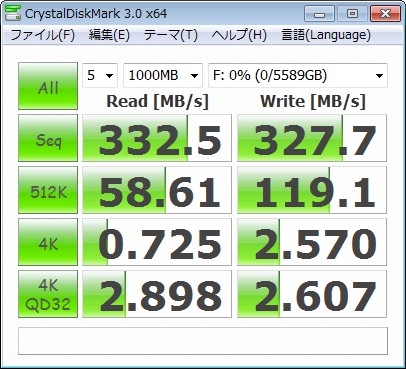The width and height of the screenshot is (406, 369).
Task: Open the ファイル(F) menu
Action: tap(43, 35)
